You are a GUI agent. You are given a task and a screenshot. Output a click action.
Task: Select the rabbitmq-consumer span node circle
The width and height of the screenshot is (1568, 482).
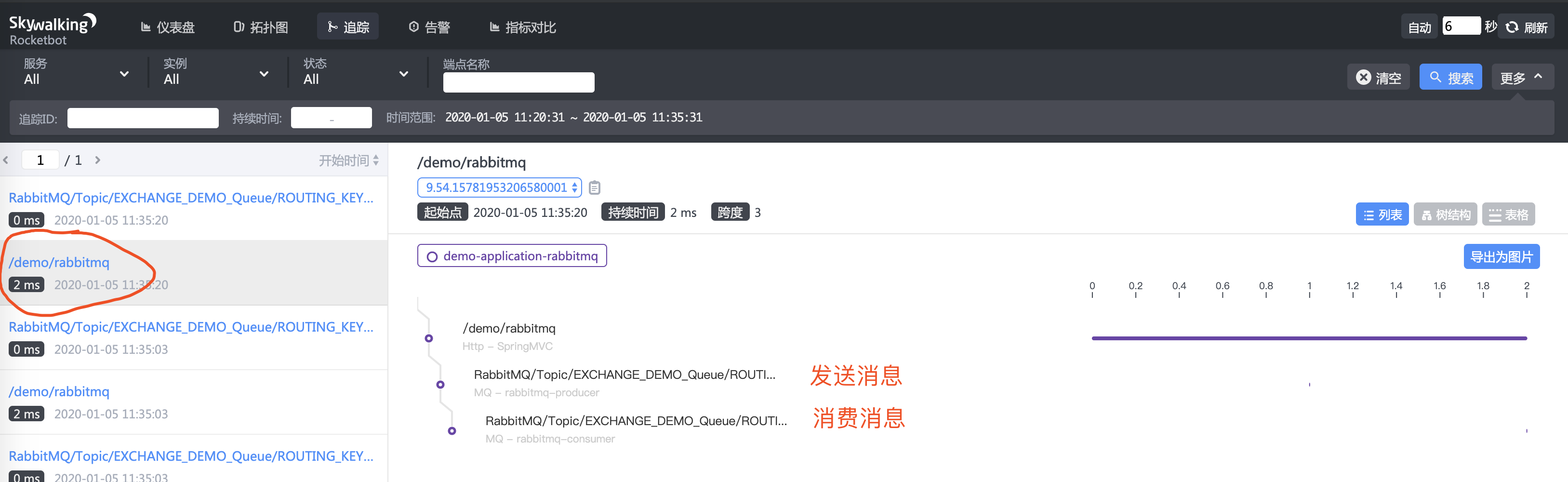(452, 431)
